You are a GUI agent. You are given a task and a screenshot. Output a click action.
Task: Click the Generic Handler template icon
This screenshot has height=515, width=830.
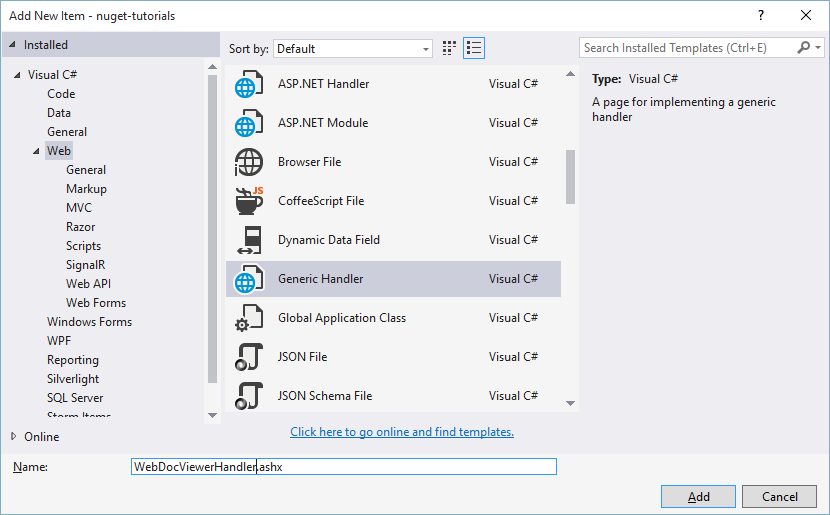point(248,279)
